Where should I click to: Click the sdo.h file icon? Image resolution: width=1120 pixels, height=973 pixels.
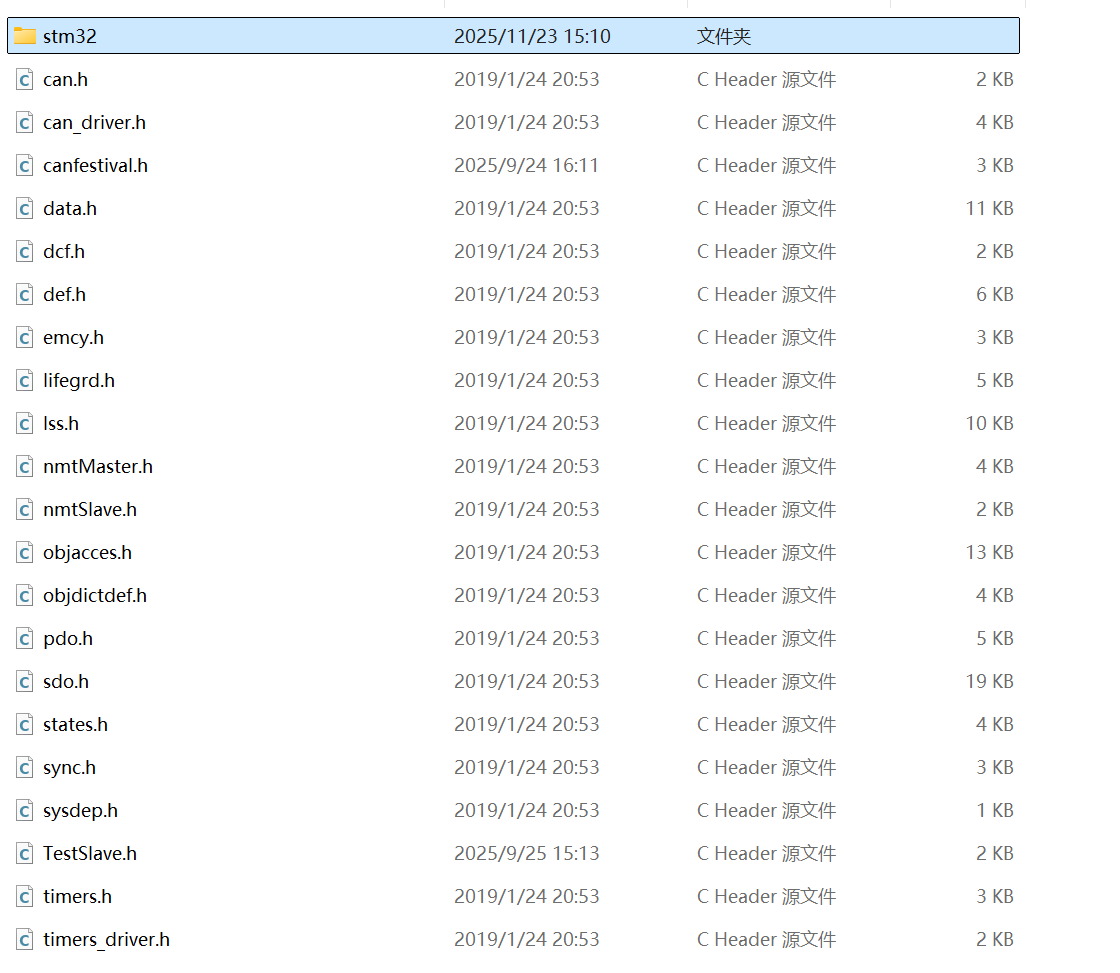[x=25, y=682]
